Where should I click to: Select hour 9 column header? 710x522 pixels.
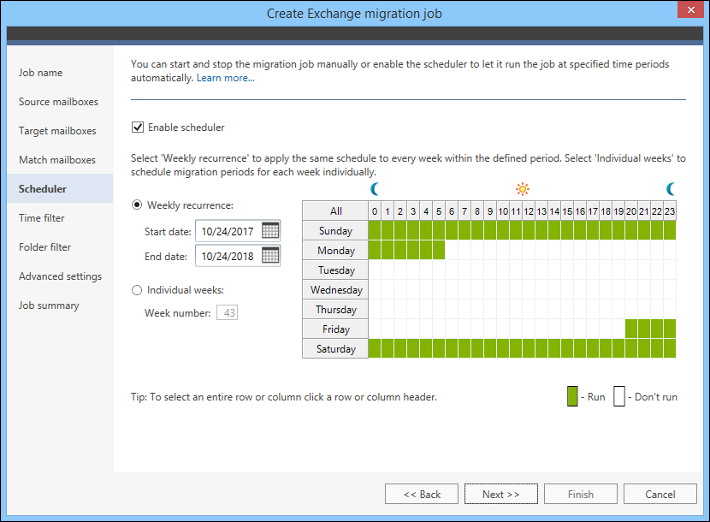pyautogui.click(x=490, y=211)
